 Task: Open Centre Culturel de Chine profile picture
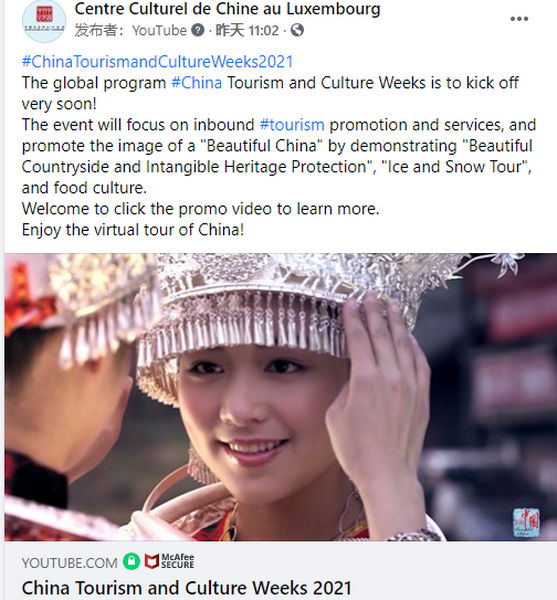tap(44, 20)
